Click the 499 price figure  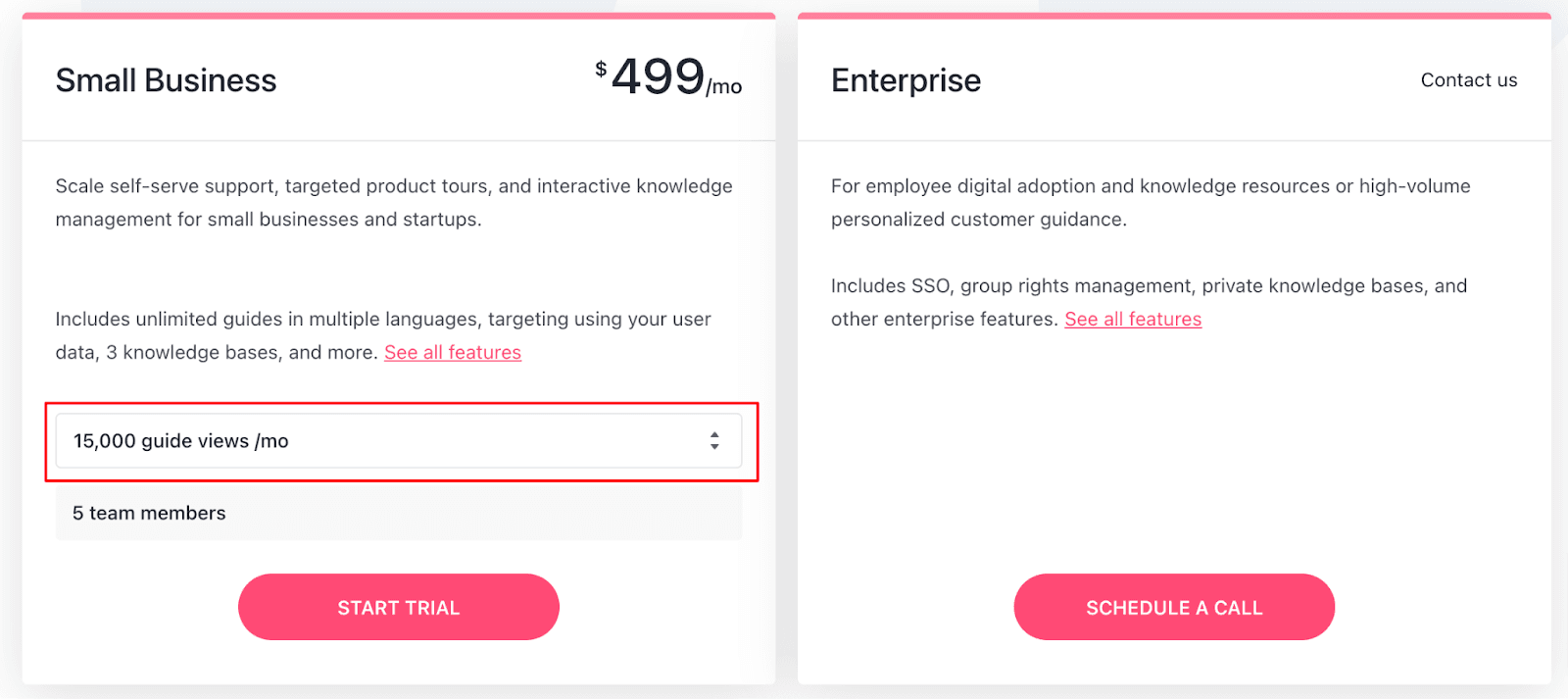click(x=658, y=76)
